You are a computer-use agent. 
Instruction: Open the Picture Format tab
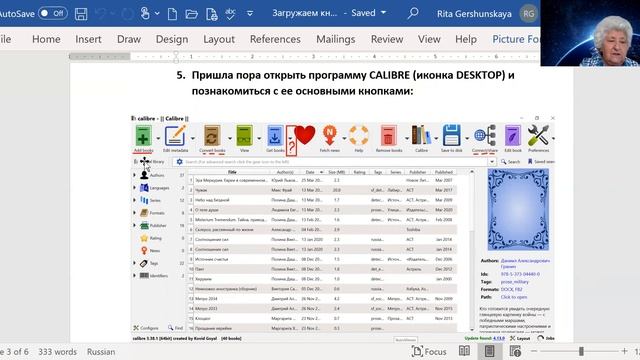(x=516, y=39)
